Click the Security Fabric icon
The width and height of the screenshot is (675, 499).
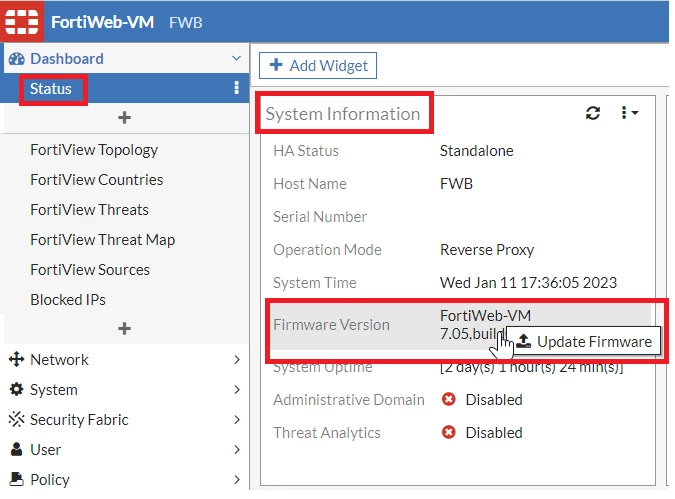click(16, 419)
